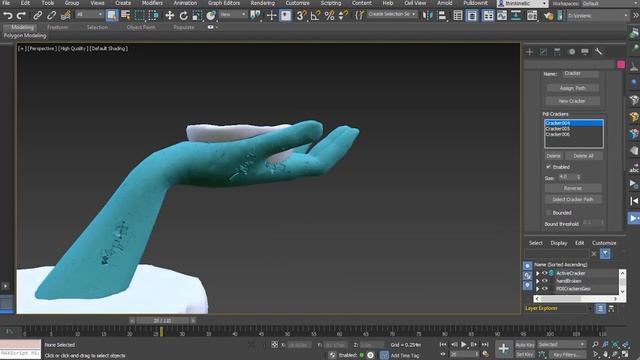Open the Create Selection Set dropdown
Screen dimensions: 640x360
(x=392, y=14)
